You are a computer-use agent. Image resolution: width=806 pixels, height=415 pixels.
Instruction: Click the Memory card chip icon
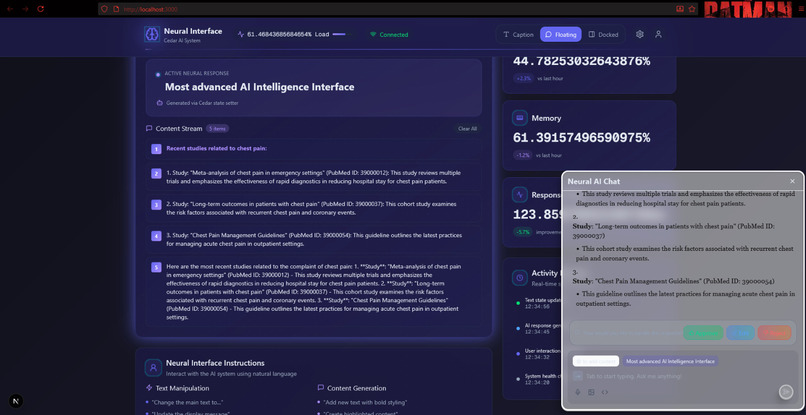(520, 118)
